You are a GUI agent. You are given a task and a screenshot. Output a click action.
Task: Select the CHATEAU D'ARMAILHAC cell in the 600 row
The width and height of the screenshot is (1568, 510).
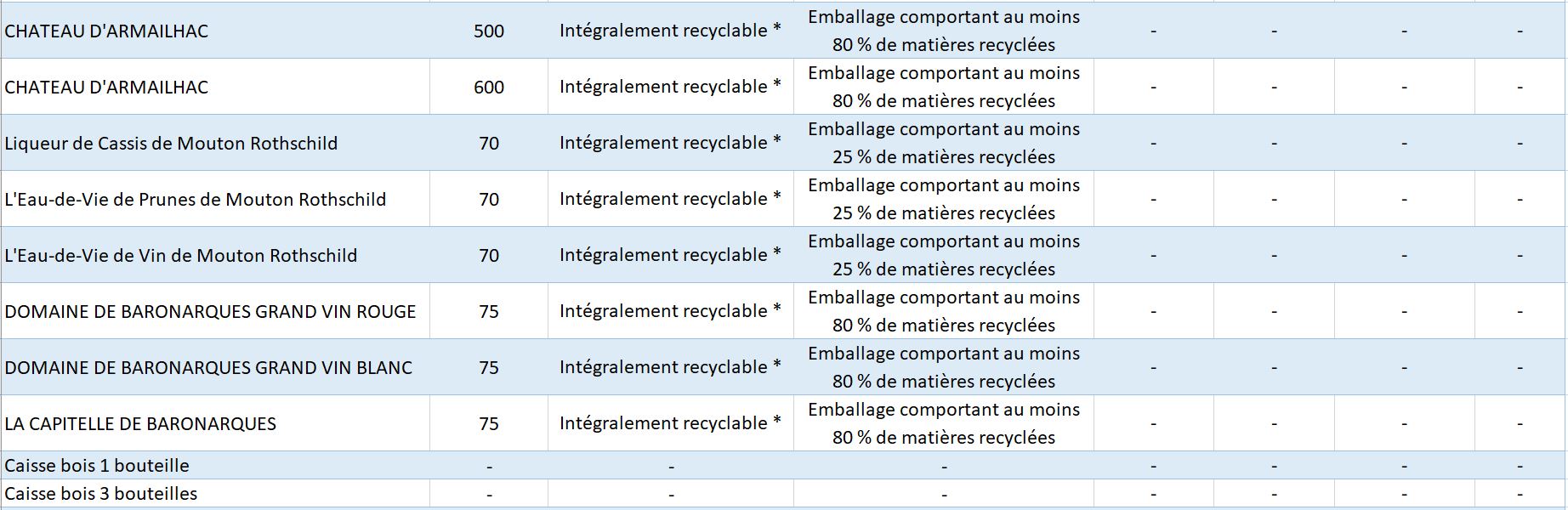[215, 87]
